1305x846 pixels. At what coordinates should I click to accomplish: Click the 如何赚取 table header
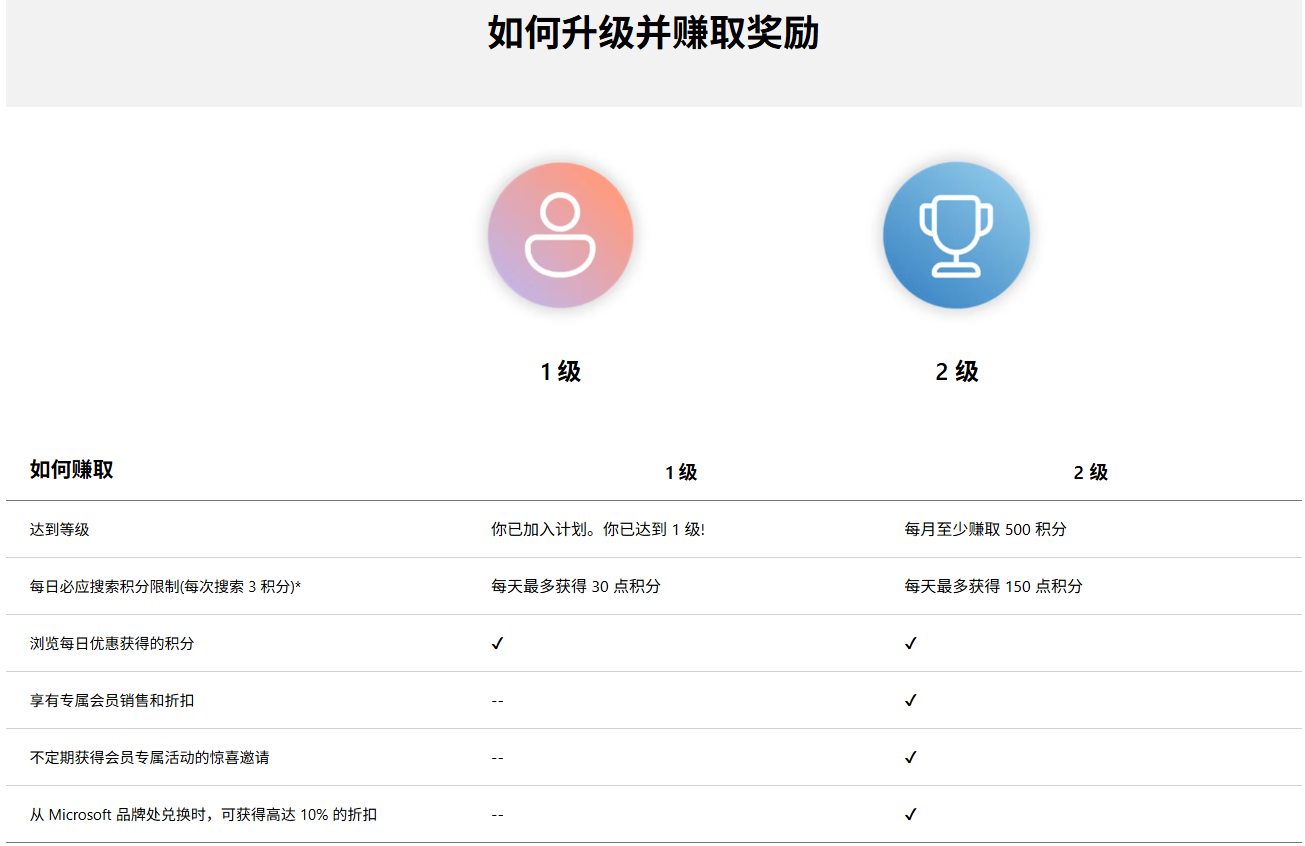pyautogui.click(x=71, y=470)
